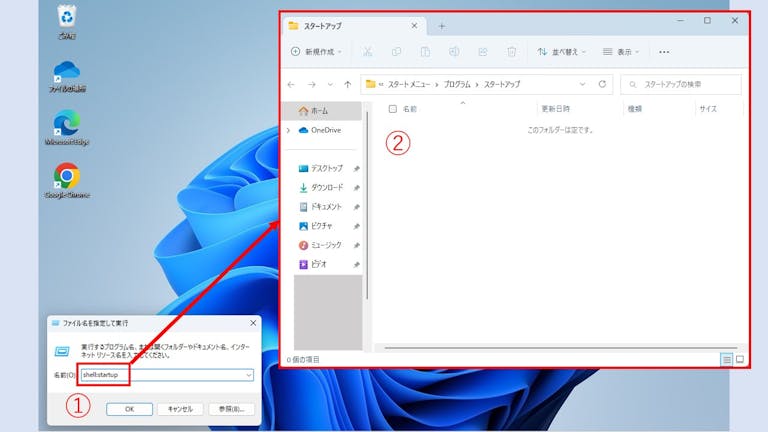
Task: Click the Share icon in Explorer toolbar
Action: 483,52
